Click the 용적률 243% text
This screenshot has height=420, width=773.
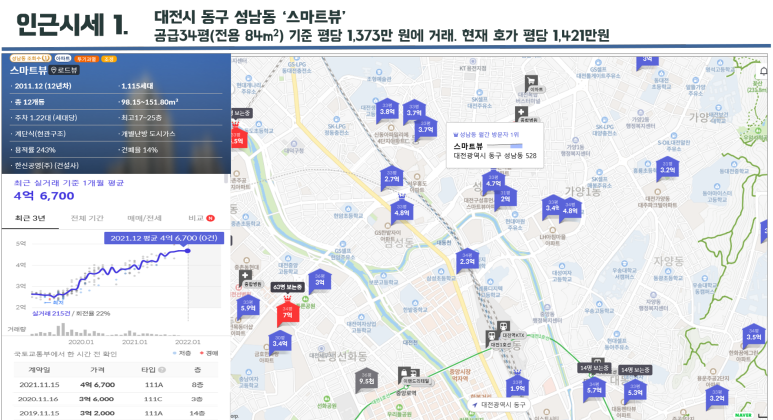click(35, 150)
